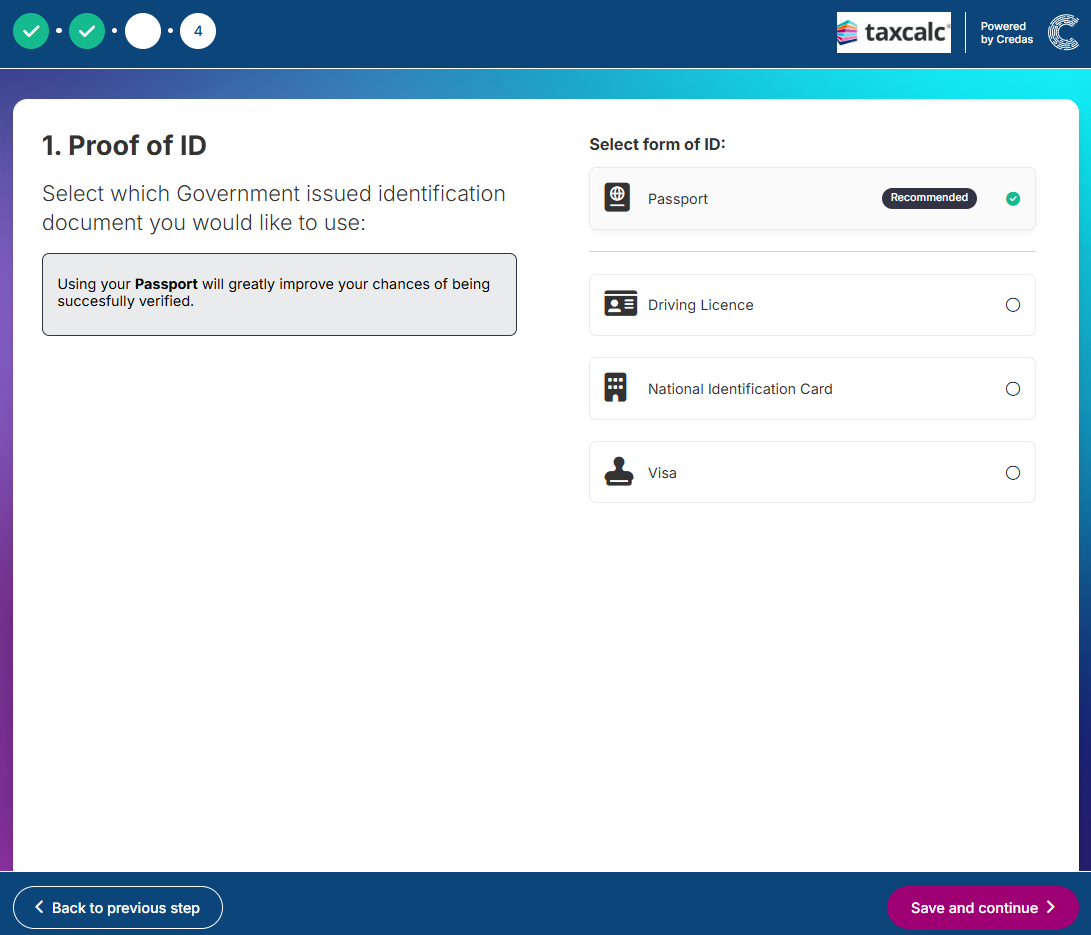Go to step 4 in progress indicator

click(198, 31)
